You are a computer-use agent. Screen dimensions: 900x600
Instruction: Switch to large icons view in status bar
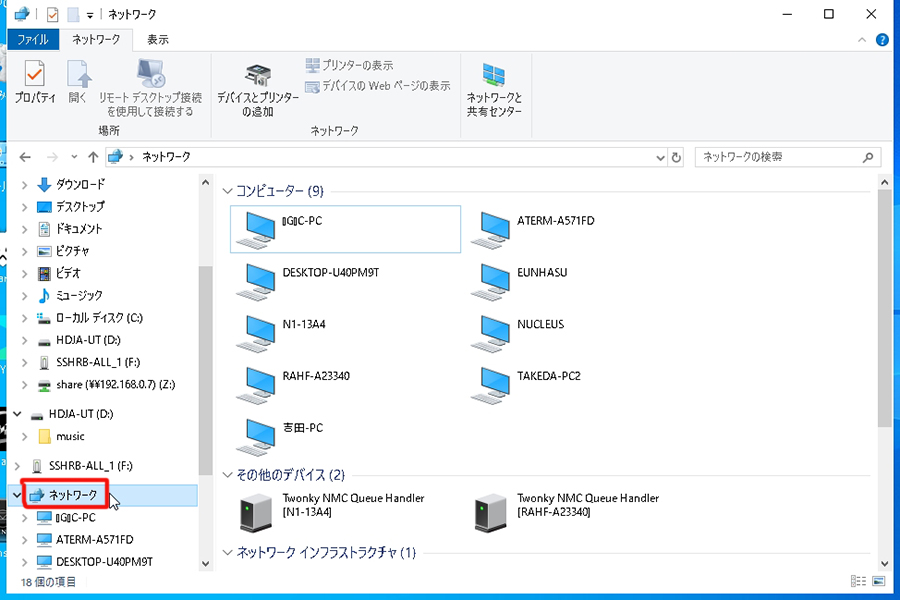point(878,581)
